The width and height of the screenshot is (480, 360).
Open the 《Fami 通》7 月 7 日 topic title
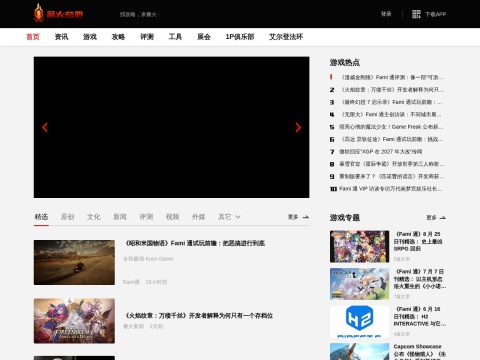pos(420,279)
